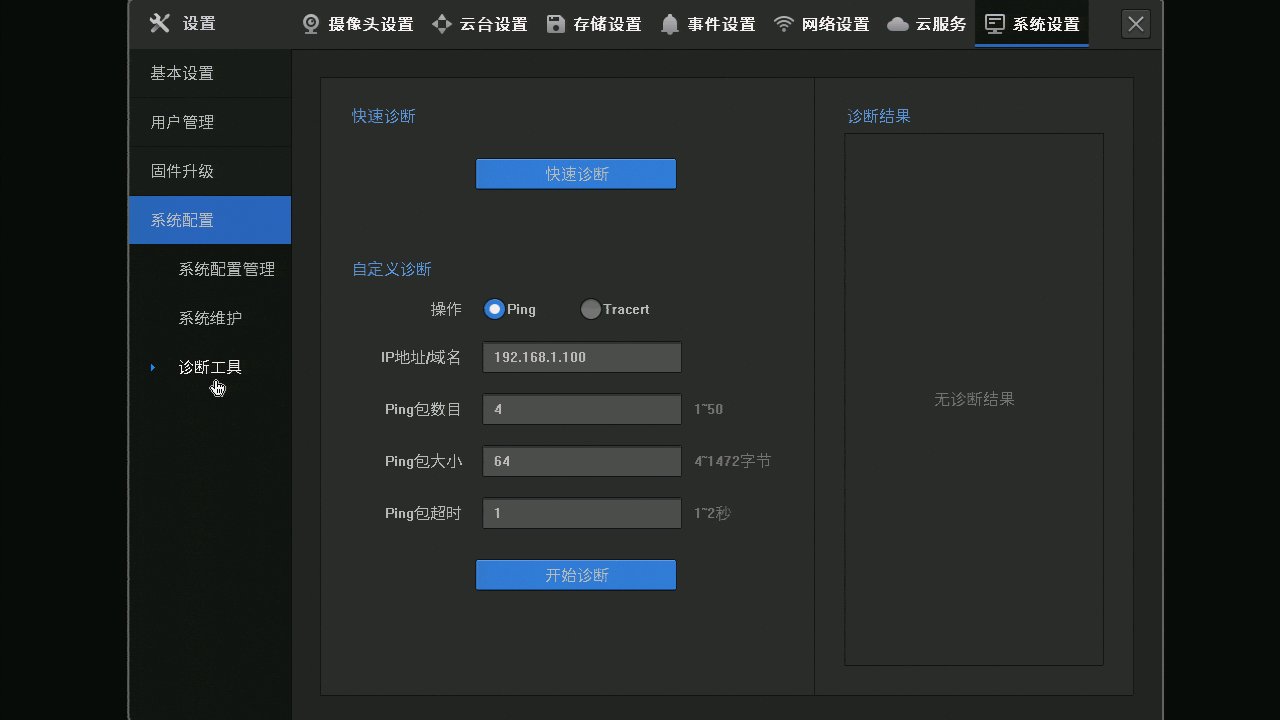Click the wrench settings icon in title bar

pyautogui.click(x=160, y=23)
